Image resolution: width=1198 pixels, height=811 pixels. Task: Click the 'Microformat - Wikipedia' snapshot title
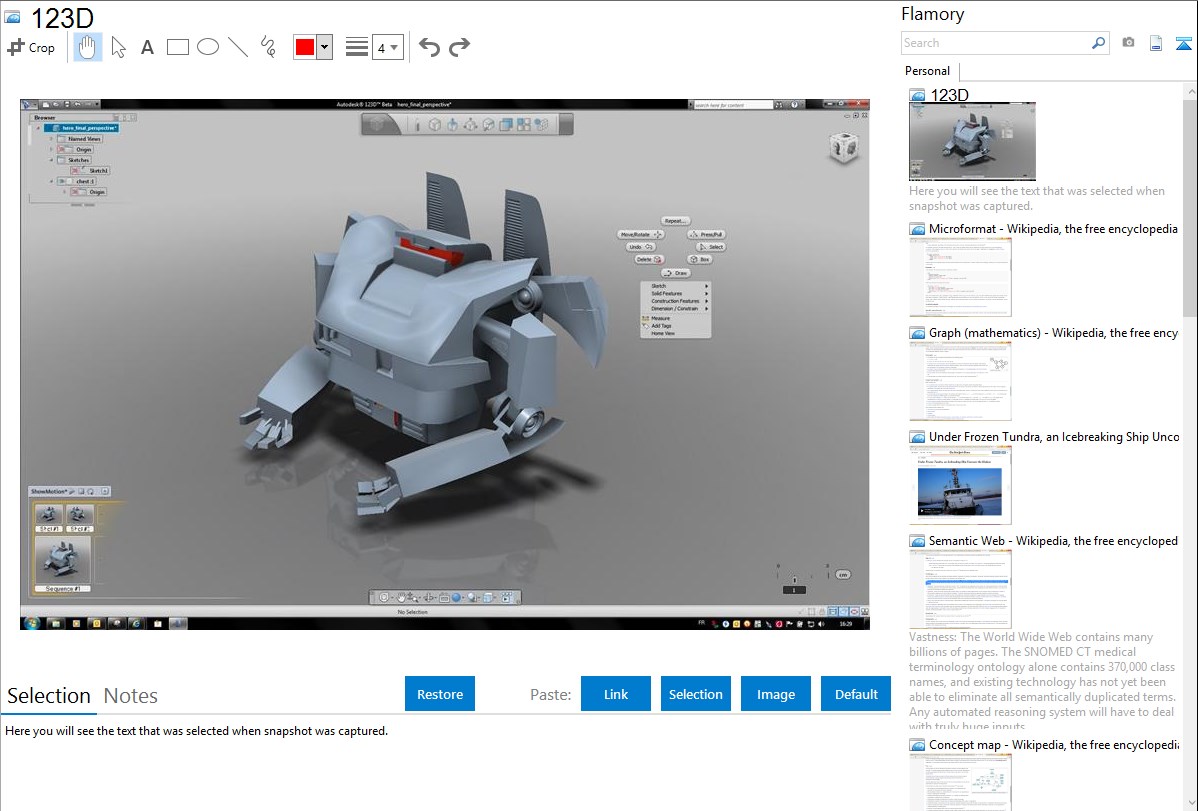[1053, 229]
